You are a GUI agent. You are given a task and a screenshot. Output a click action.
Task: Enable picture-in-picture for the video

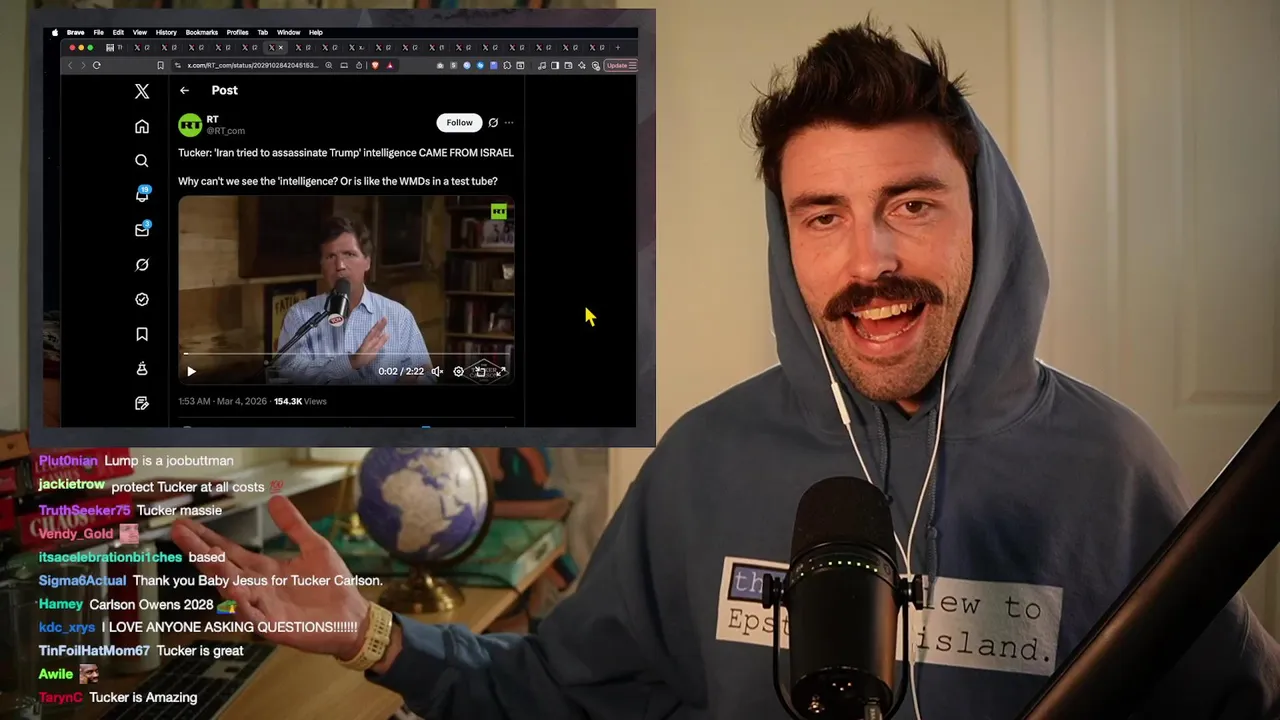tap(480, 371)
